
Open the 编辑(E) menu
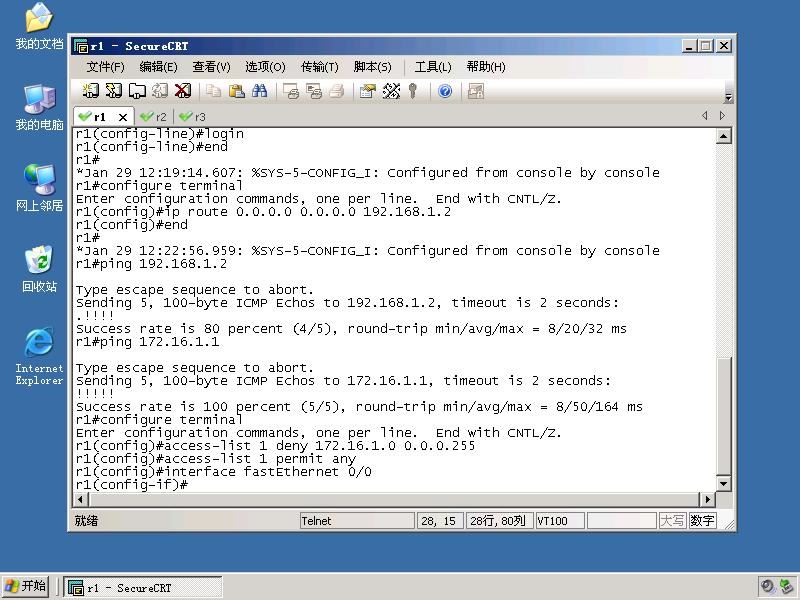tap(159, 67)
